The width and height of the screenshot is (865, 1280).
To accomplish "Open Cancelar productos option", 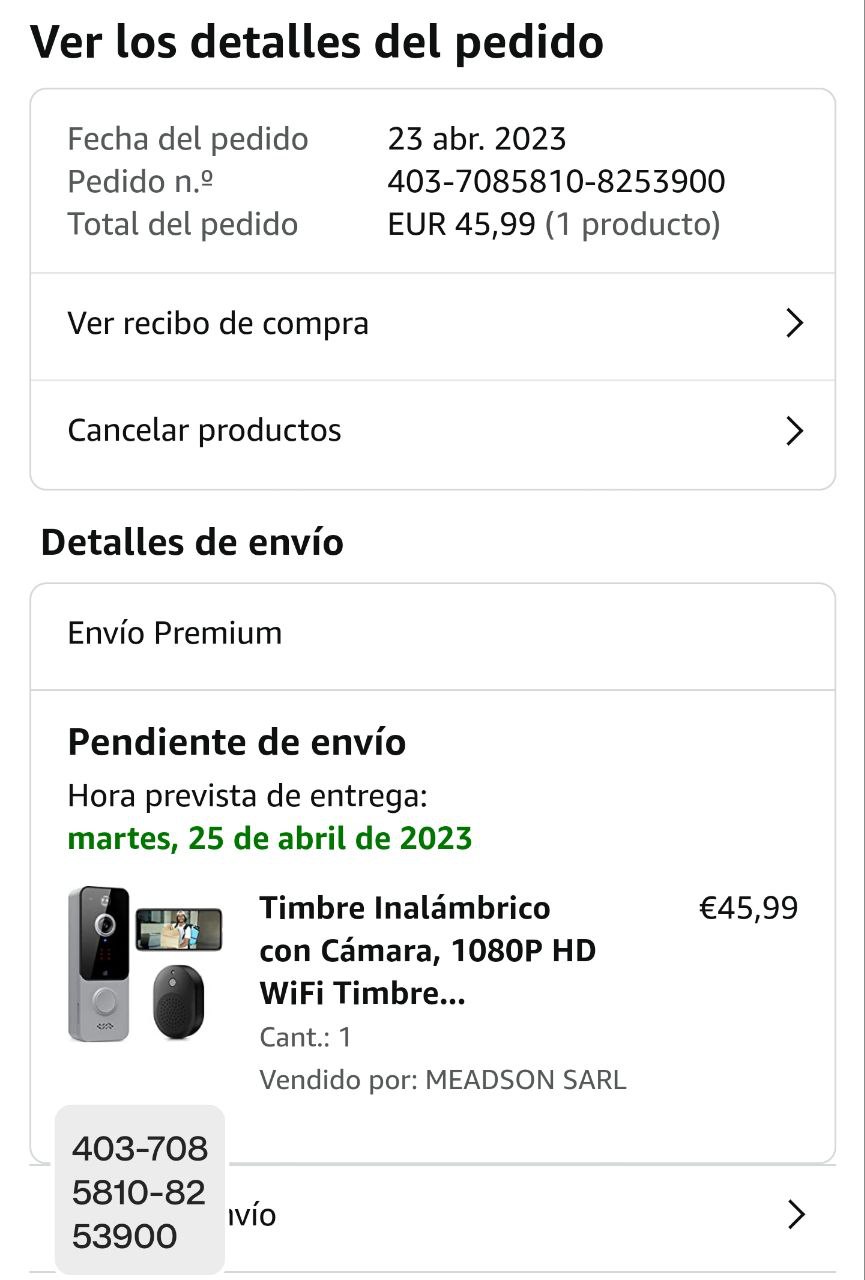I will (x=204, y=431).
